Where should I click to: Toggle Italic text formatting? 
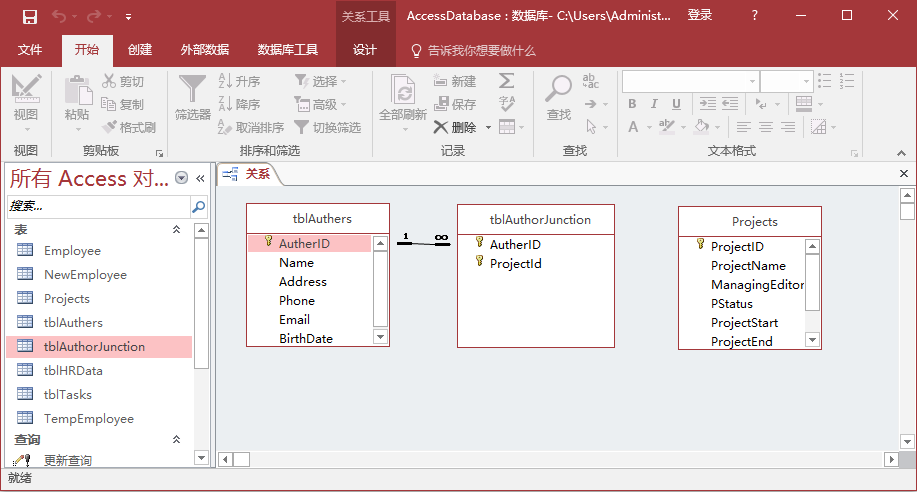point(655,104)
